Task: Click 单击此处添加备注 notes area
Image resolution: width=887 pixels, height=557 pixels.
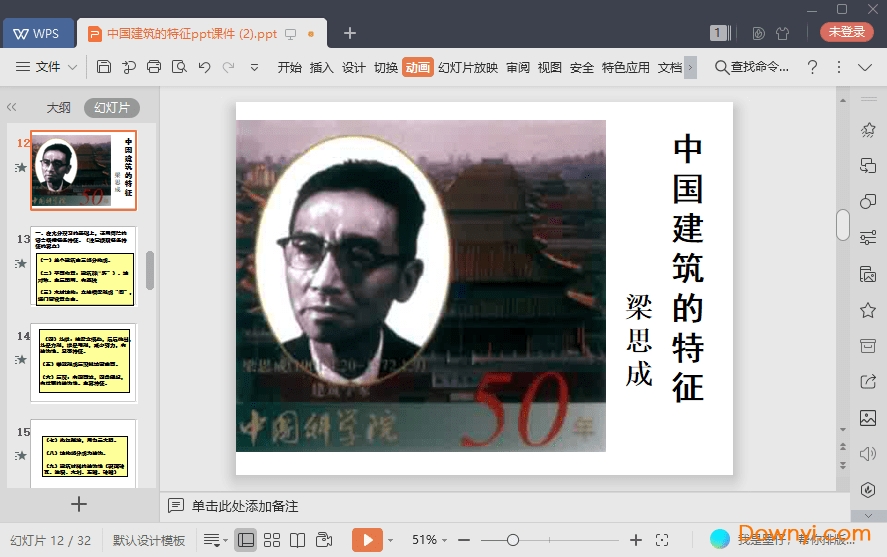Action: (244, 506)
